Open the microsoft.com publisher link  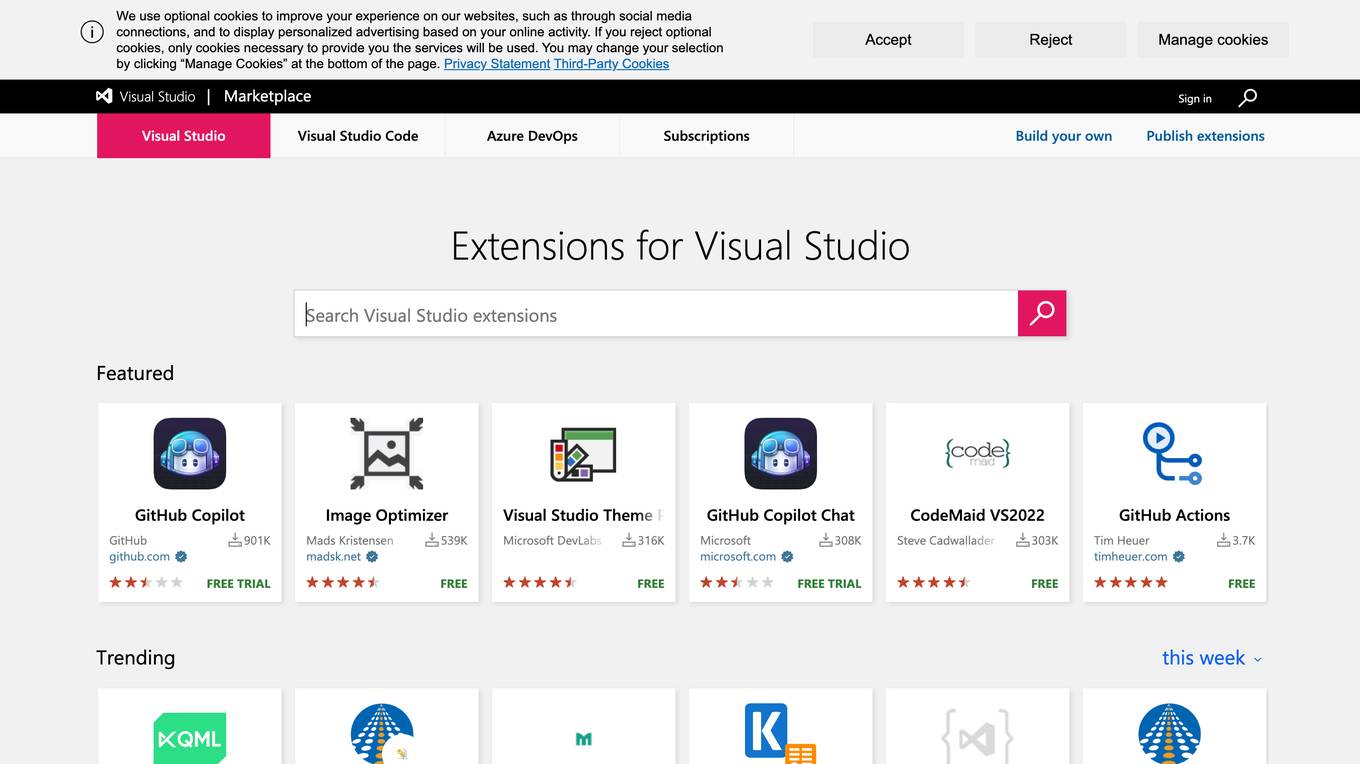(738, 557)
